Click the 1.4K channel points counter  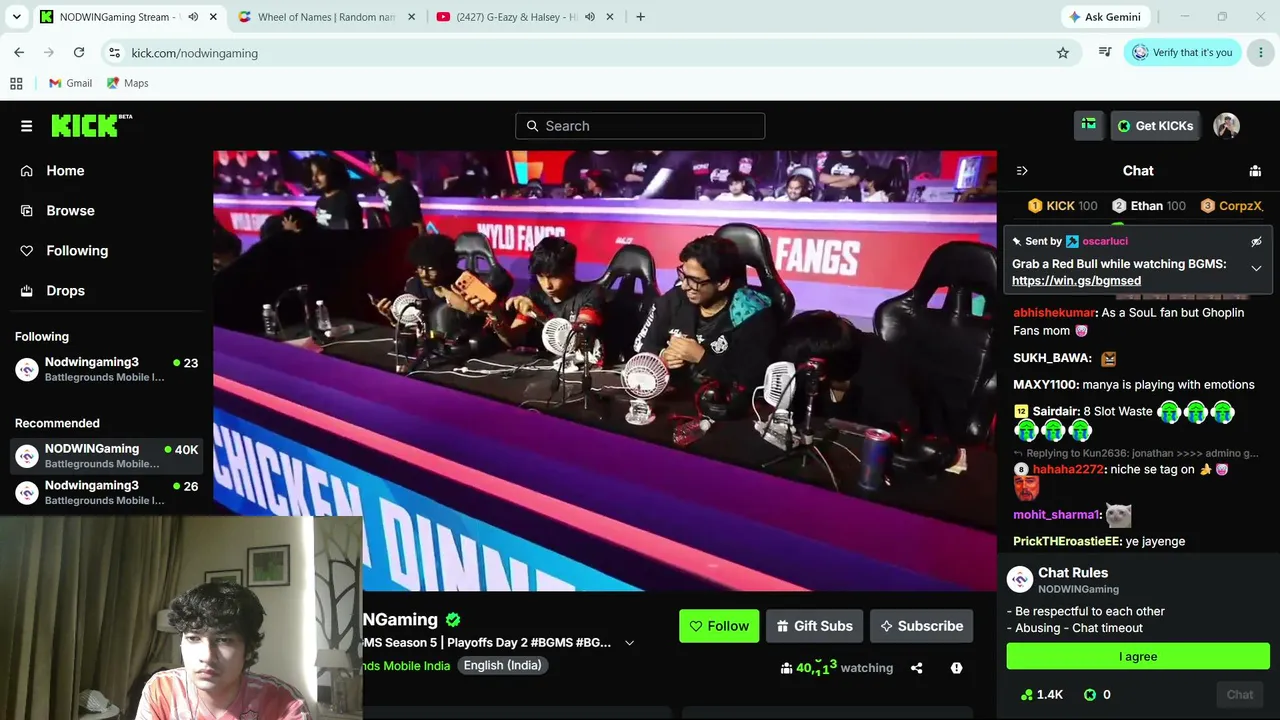(1041, 695)
